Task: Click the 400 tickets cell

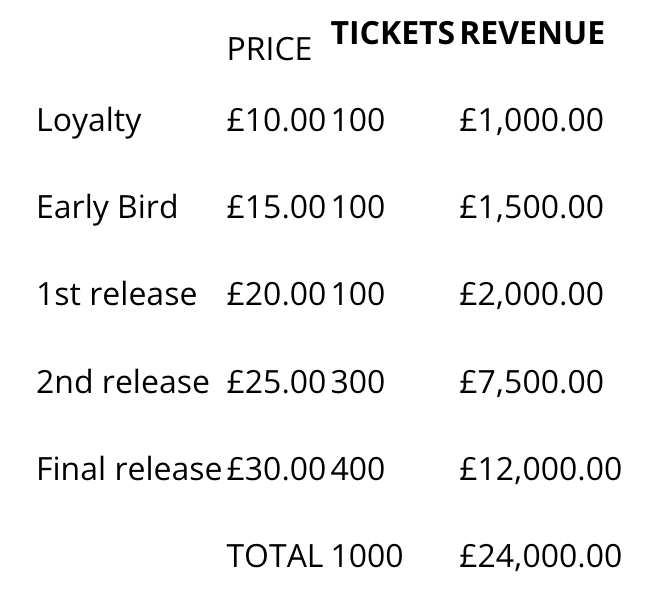Action: [358, 469]
